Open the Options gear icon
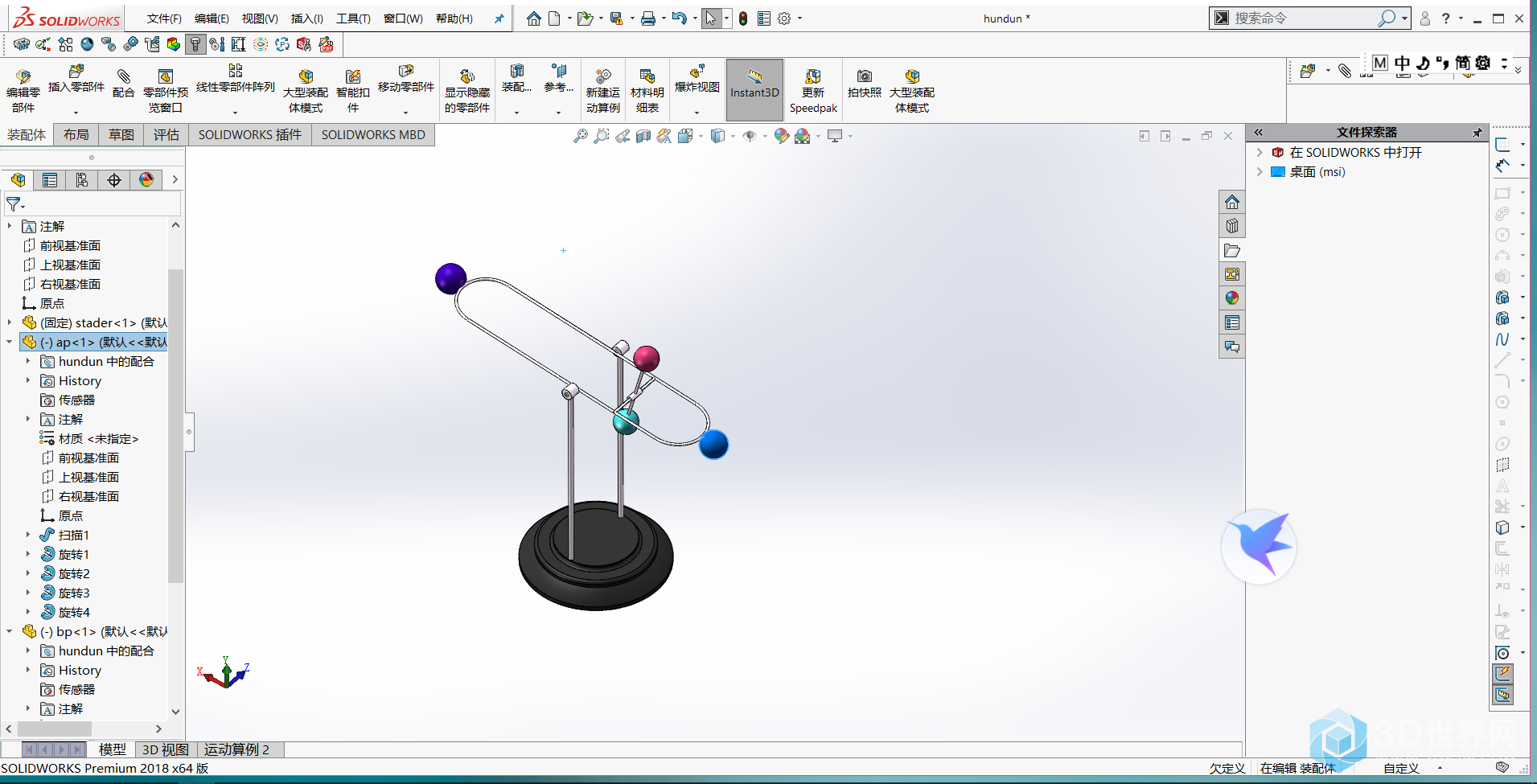Screen dimensions: 1537x784 (x=784, y=18)
